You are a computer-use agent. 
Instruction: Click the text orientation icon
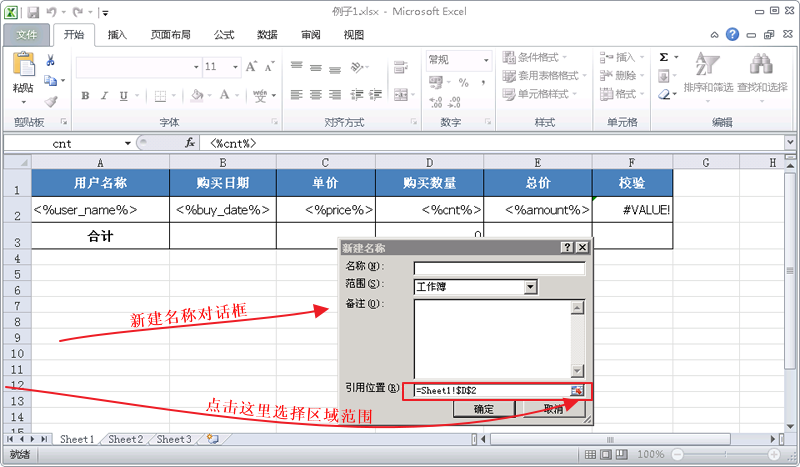pos(357,67)
